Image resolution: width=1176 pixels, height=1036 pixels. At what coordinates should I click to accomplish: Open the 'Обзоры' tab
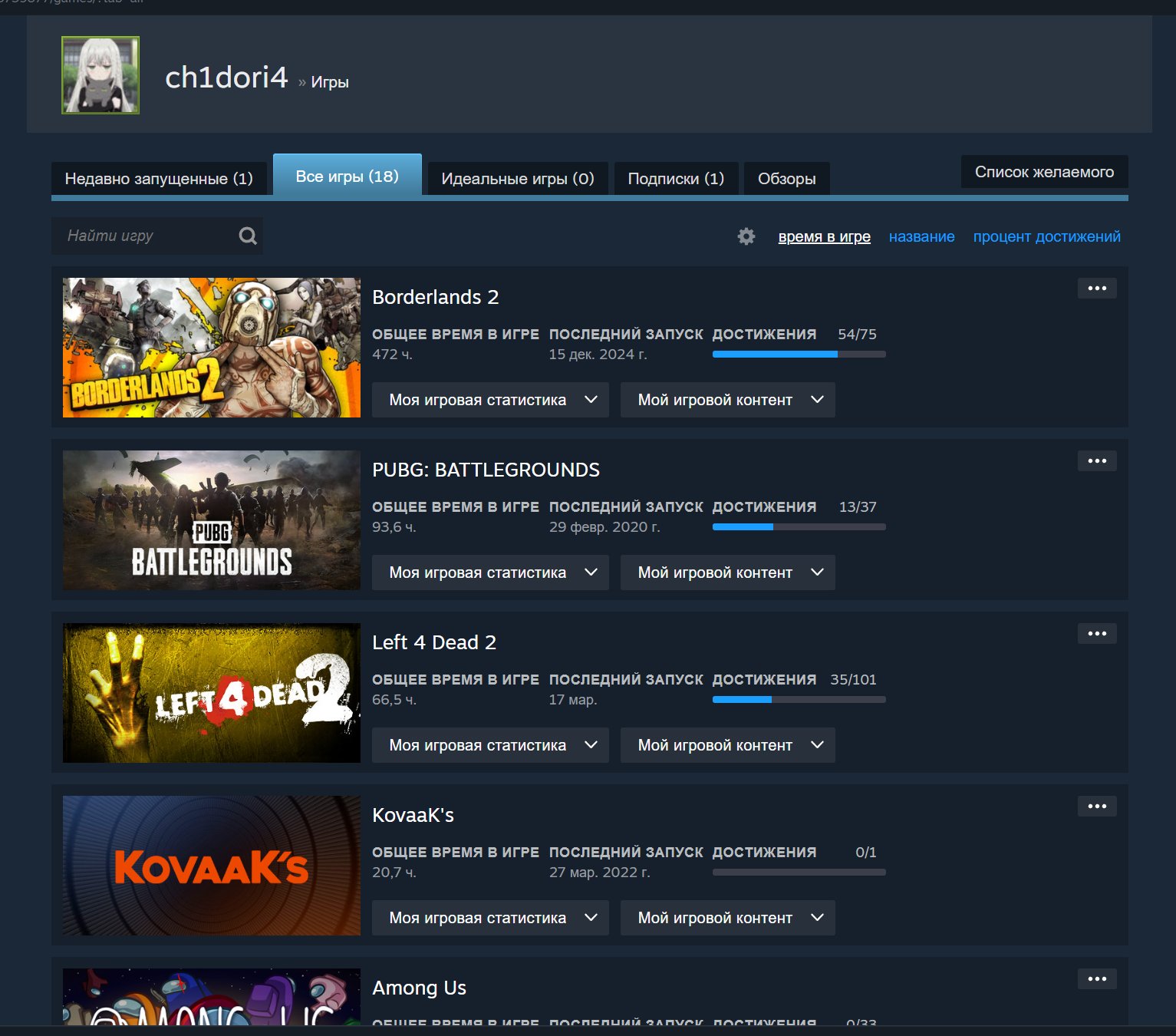786,179
